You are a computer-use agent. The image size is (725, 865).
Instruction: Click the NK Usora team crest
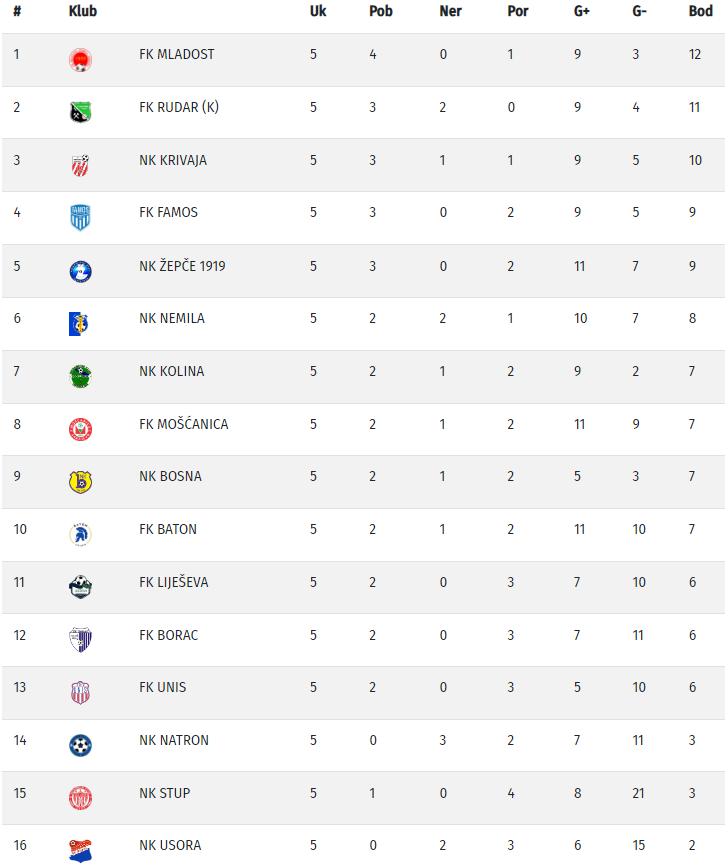pyautogui.click(x=80, y=850)
